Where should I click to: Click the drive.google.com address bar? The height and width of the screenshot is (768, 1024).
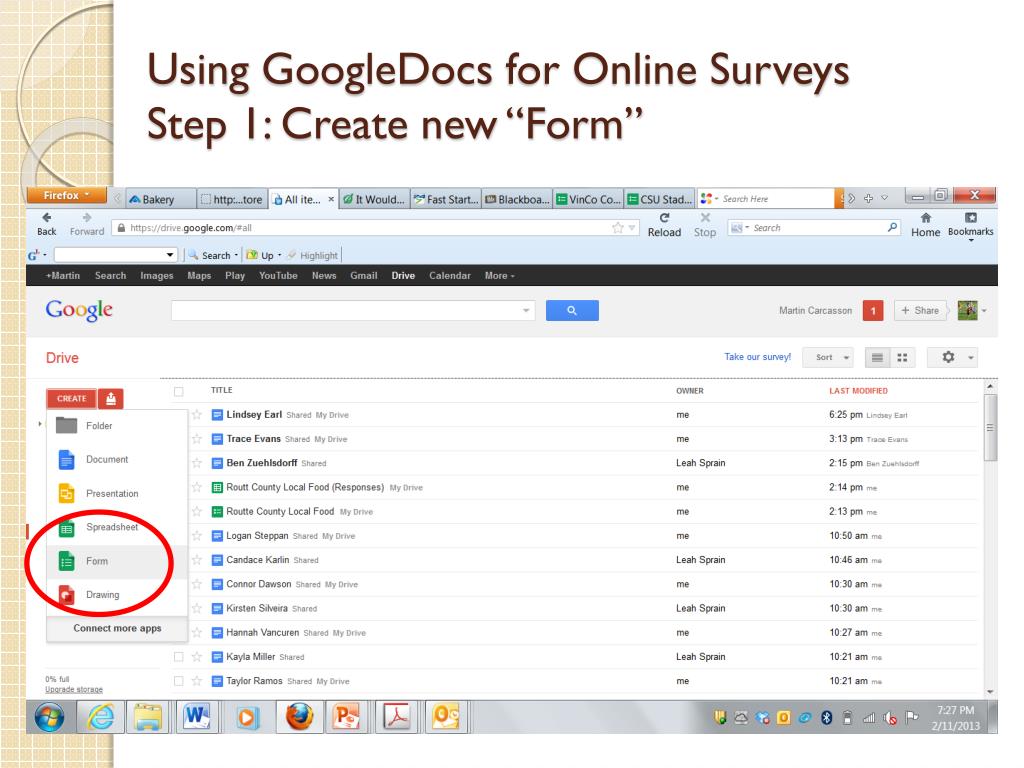pos(374,228)
